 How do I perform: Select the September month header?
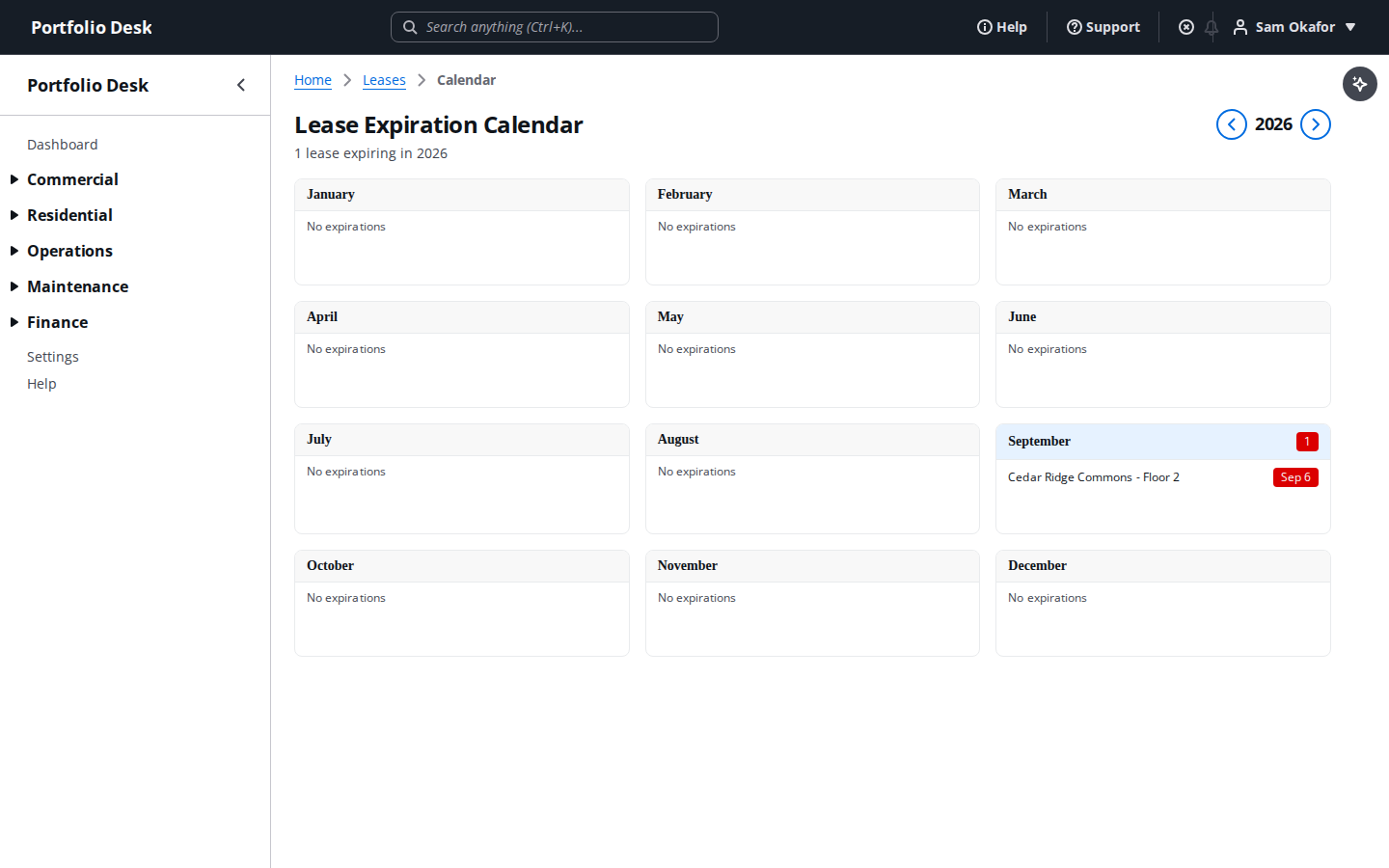click(1163, 442)
